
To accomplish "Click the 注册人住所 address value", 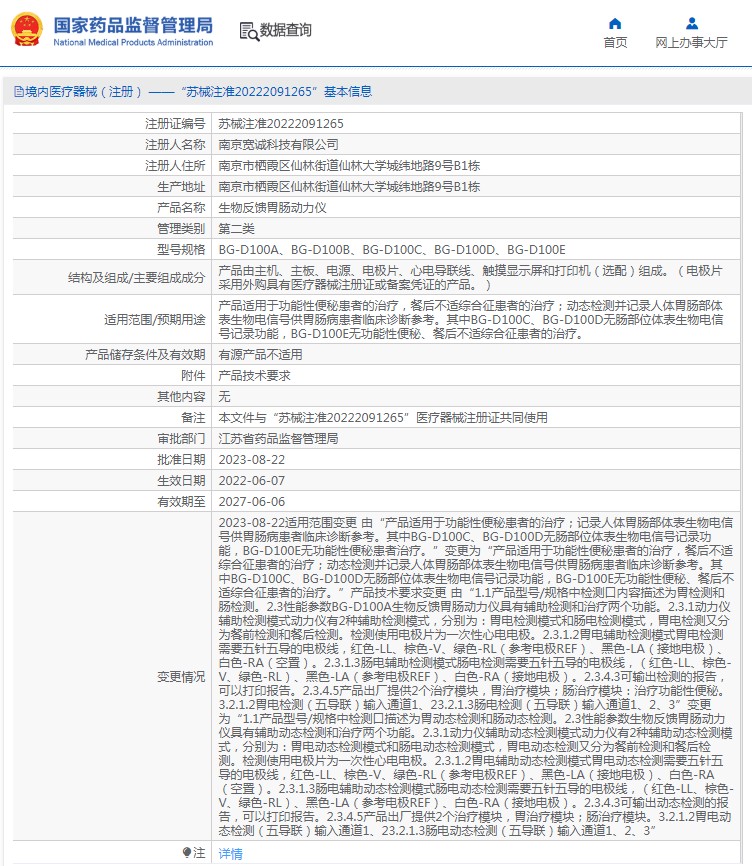I will pos(349,166).
